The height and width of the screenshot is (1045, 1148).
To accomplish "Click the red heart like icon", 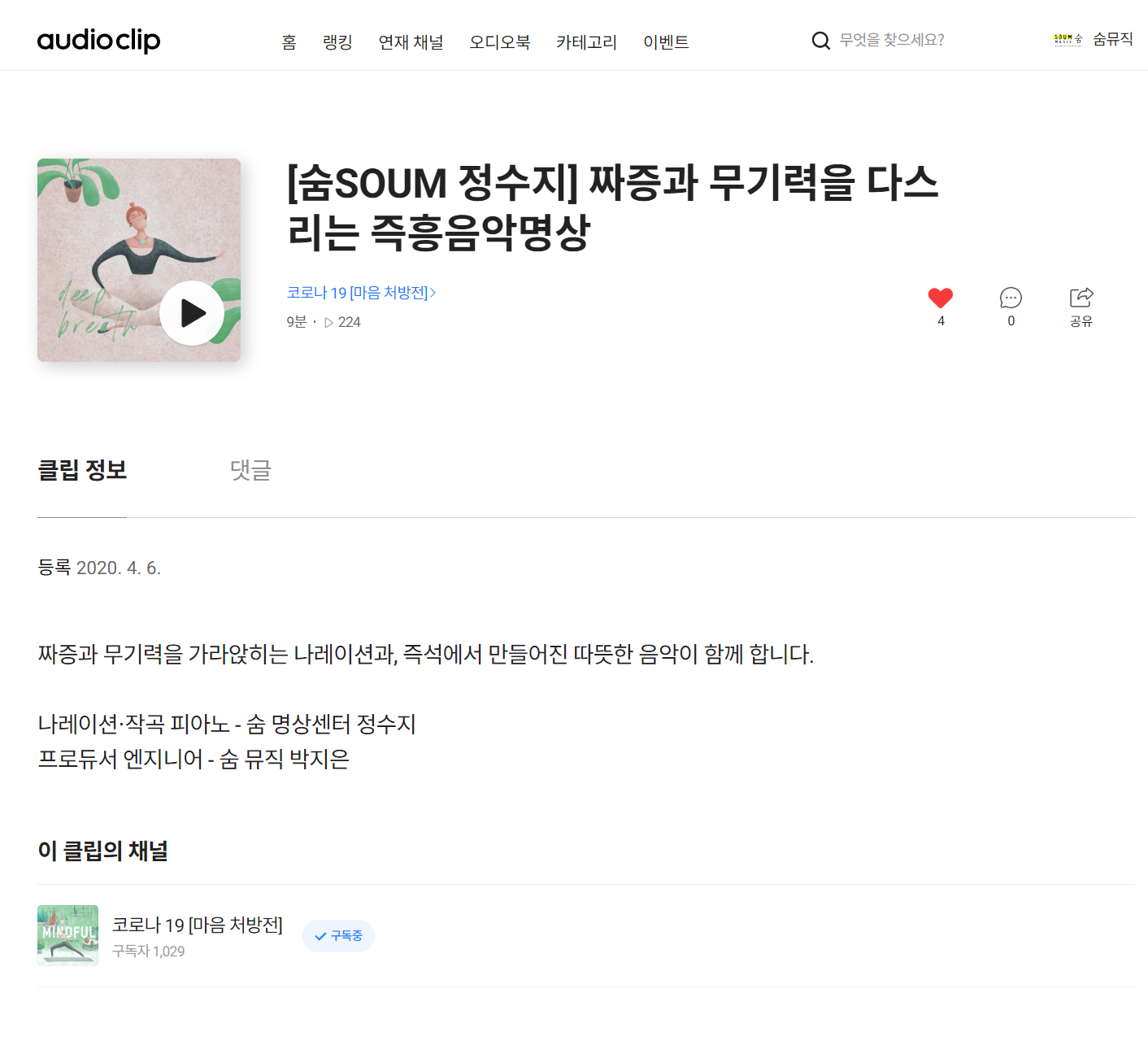I will tap(941, 298).
